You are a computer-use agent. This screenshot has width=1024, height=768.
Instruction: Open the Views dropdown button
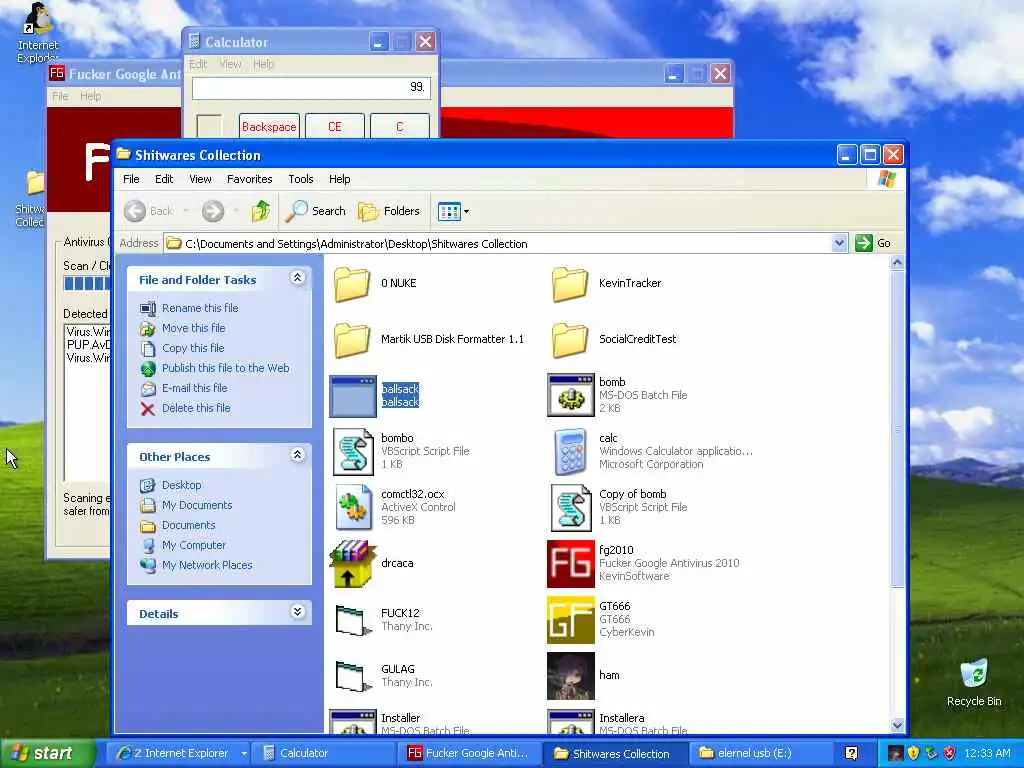453,211
